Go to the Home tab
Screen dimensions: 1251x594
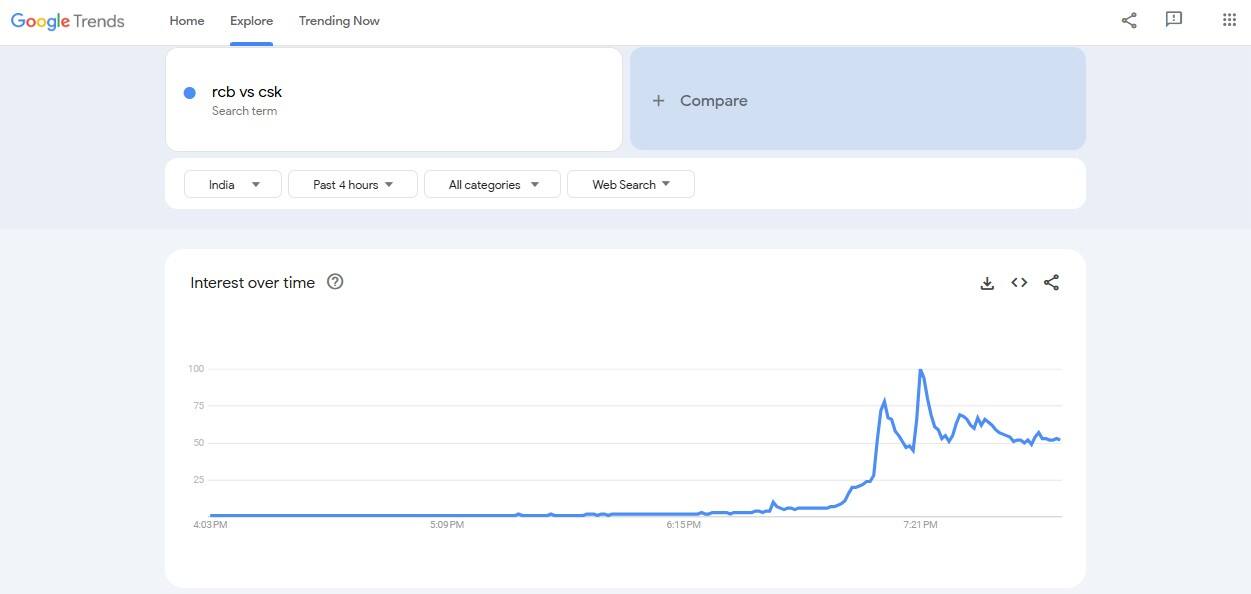(187, 21)
